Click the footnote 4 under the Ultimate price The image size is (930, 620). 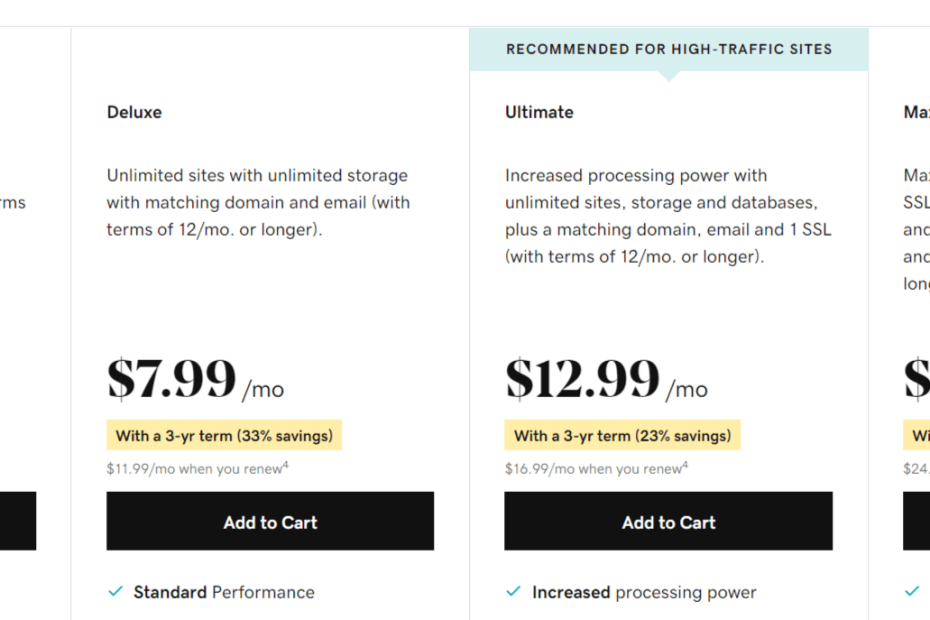[x=686, y=463]
